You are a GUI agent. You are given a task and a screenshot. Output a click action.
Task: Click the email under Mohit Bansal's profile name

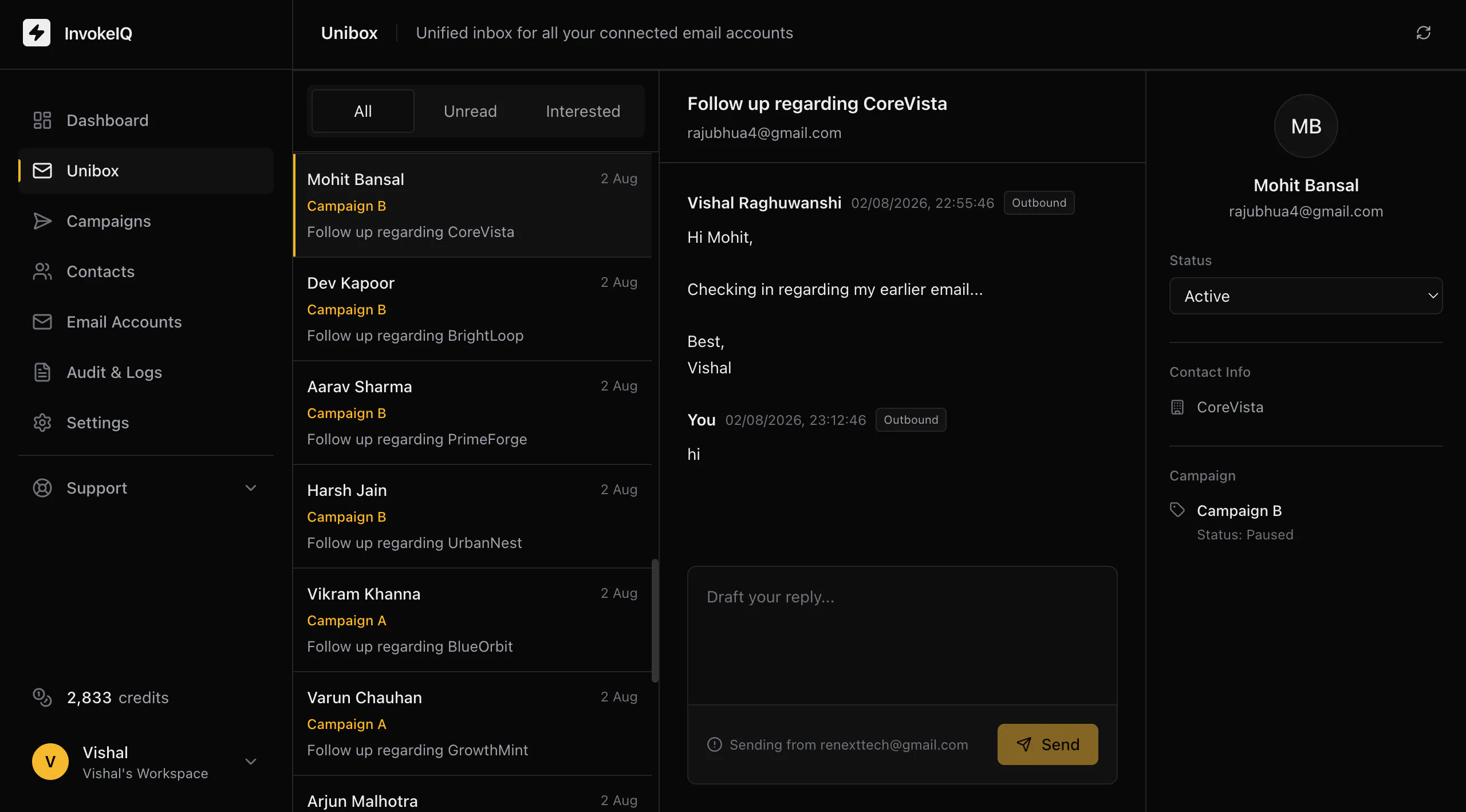tap(1306, 211)
